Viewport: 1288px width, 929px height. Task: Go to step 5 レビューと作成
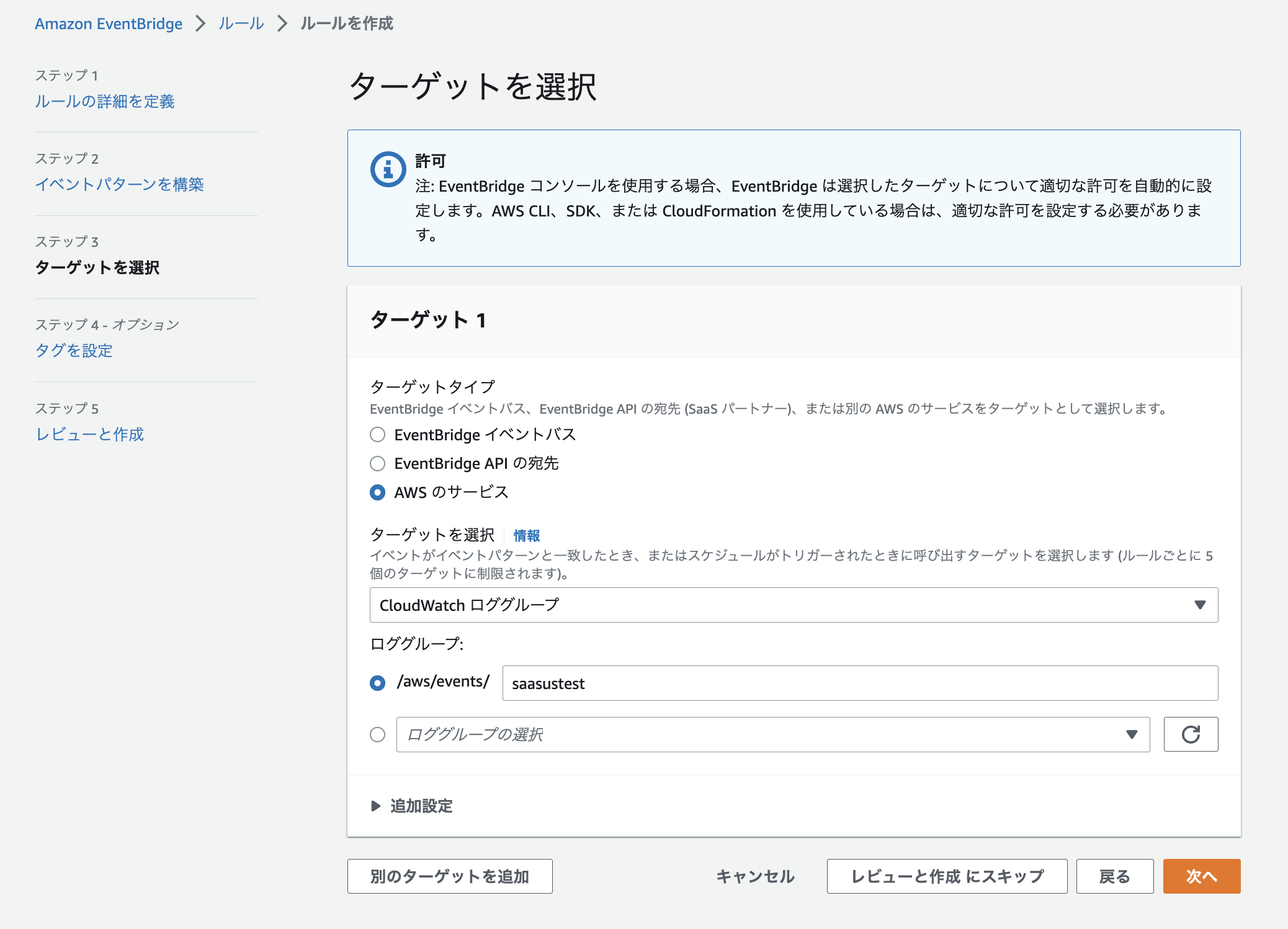pyautogui.click(x=89, y=434)
